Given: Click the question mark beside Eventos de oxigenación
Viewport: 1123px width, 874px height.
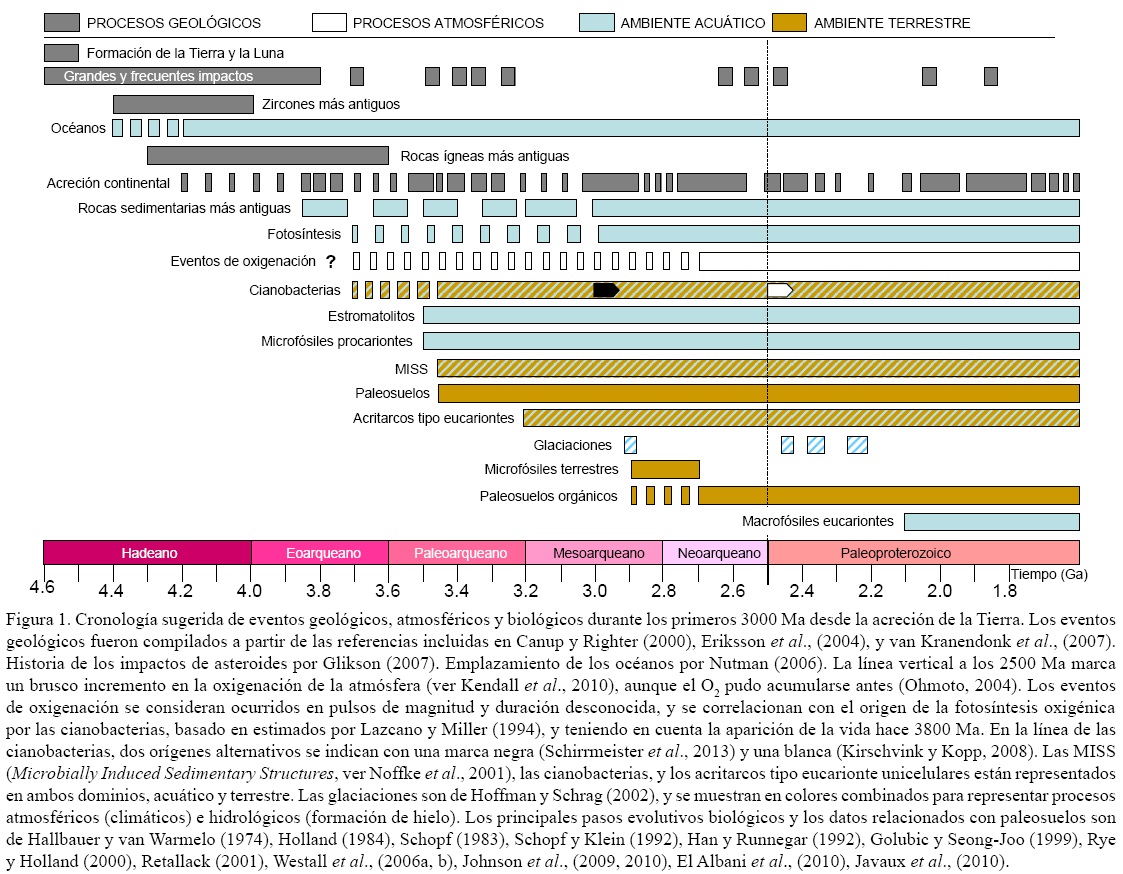Looking at the screenshot, I should tap(330, 262).
